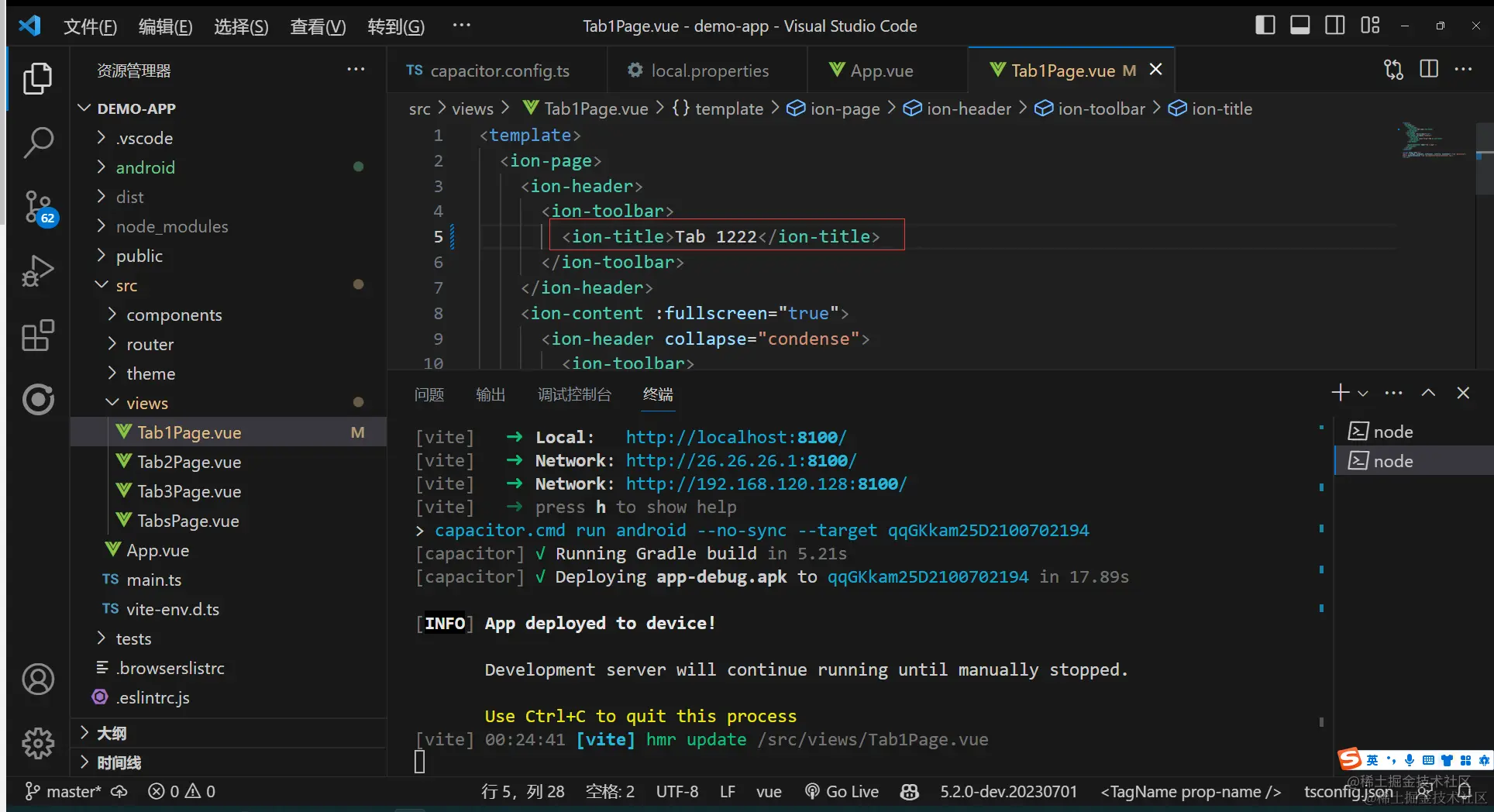Open the localhost:8100 link in terminal
Image resolution: width=1494 pixels, height=812 pixels.
pos(736,437)
